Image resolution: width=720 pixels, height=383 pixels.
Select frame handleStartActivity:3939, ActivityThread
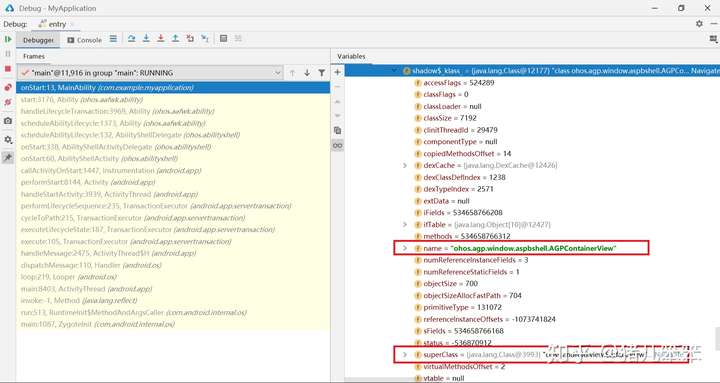[x=173, y=194]
